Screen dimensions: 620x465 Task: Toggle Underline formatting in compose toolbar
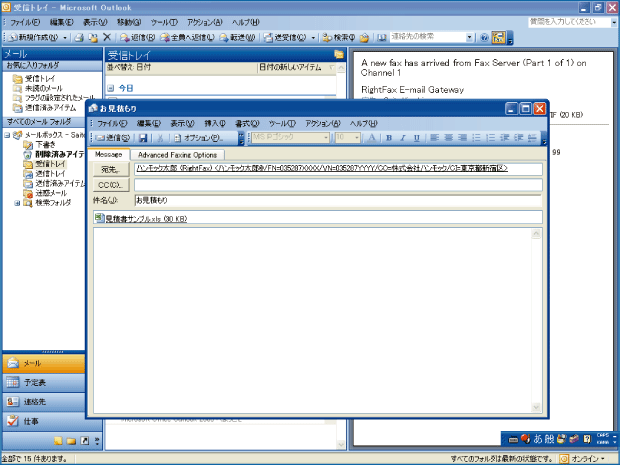tap(416, 138)
